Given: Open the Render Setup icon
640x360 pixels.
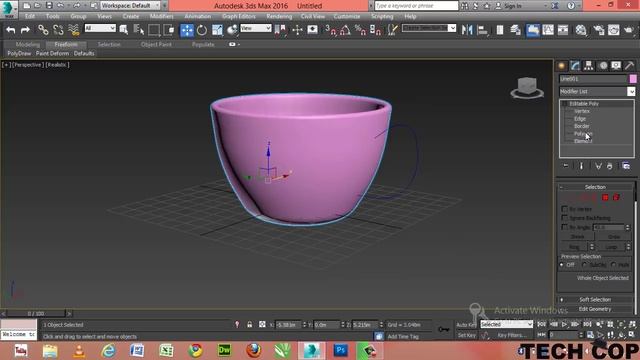Looking at the screenshot, I should tap(599, 30).
